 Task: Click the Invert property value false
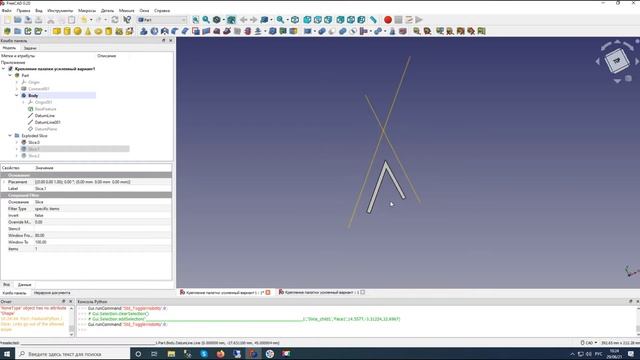[x=102, y=216]
